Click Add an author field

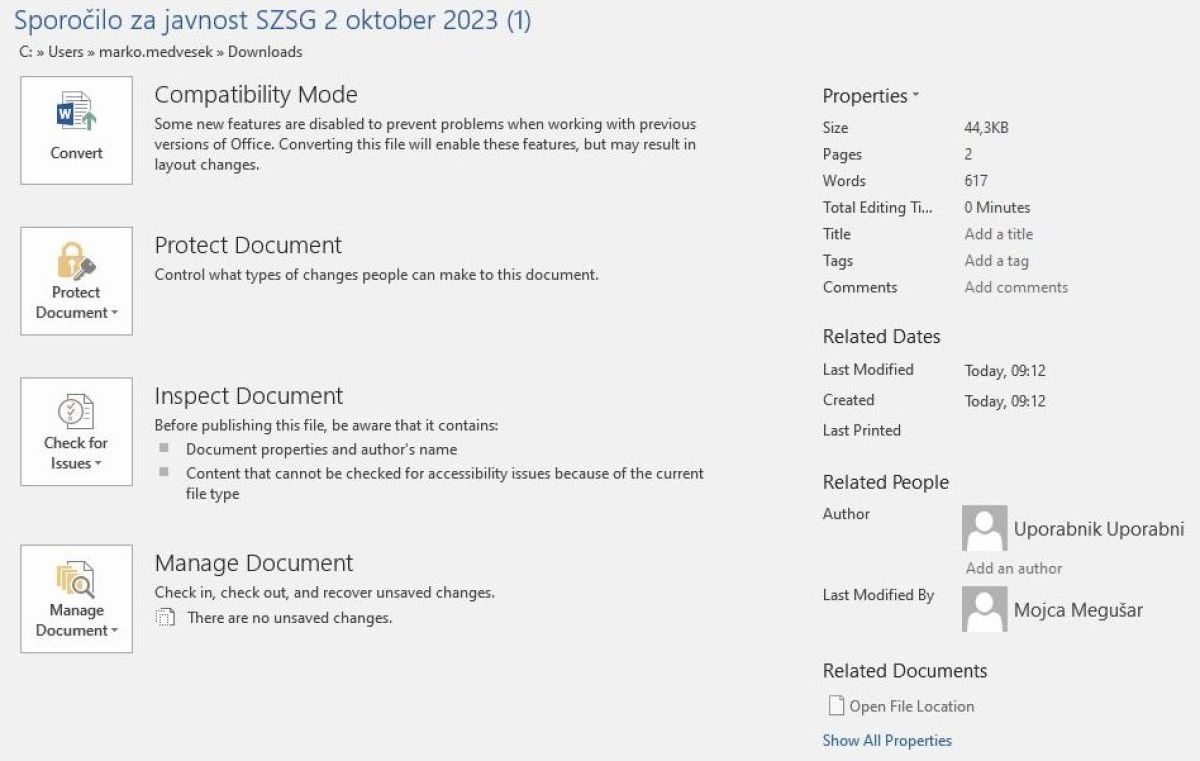click(x=1014, y=568)
